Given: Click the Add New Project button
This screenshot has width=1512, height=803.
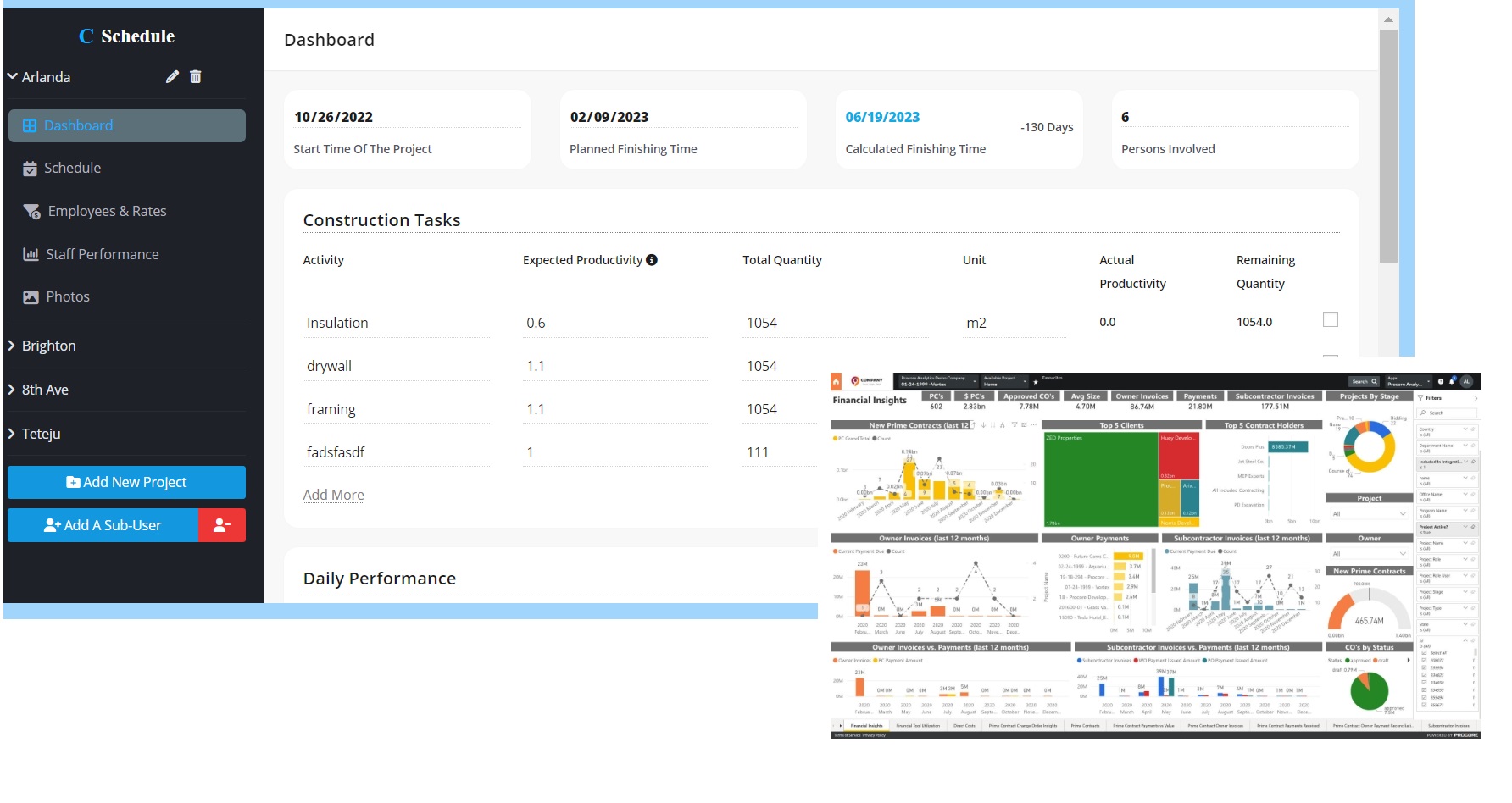Looking at the screenshot, I should 127,482.
